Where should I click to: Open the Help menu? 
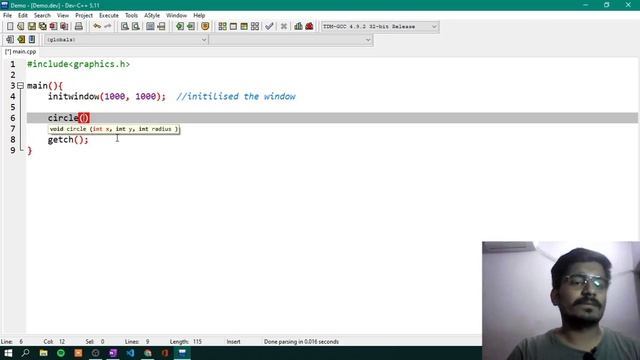[x=199, y=15]
